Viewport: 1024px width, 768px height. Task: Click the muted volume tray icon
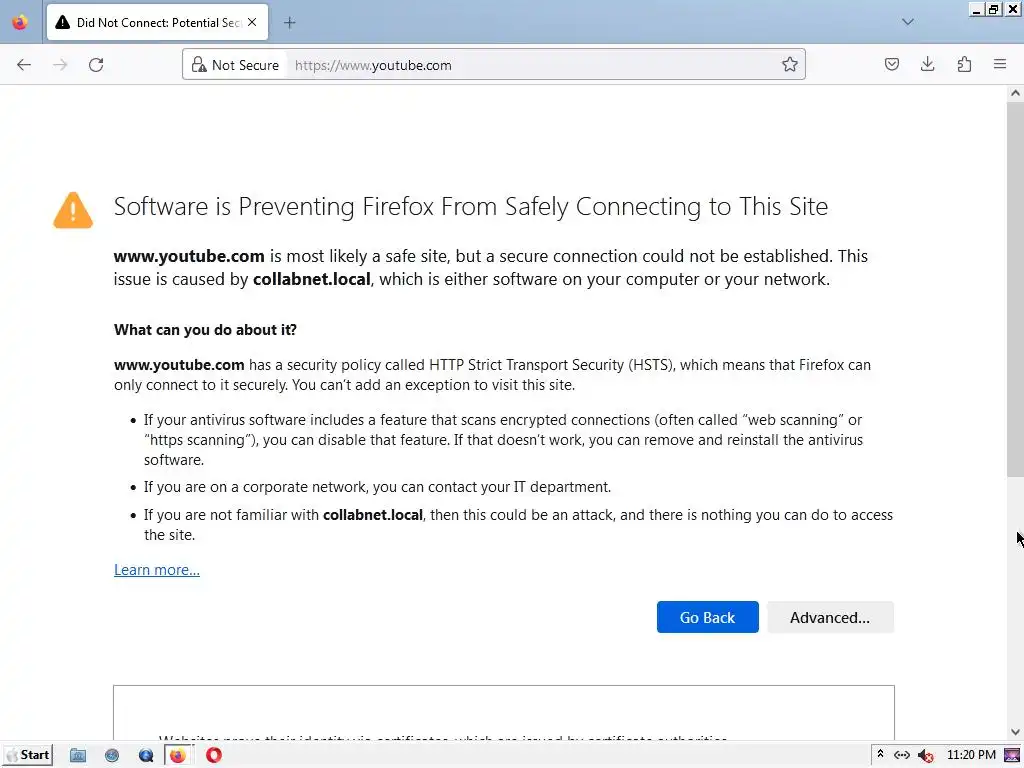pos(926,755)
